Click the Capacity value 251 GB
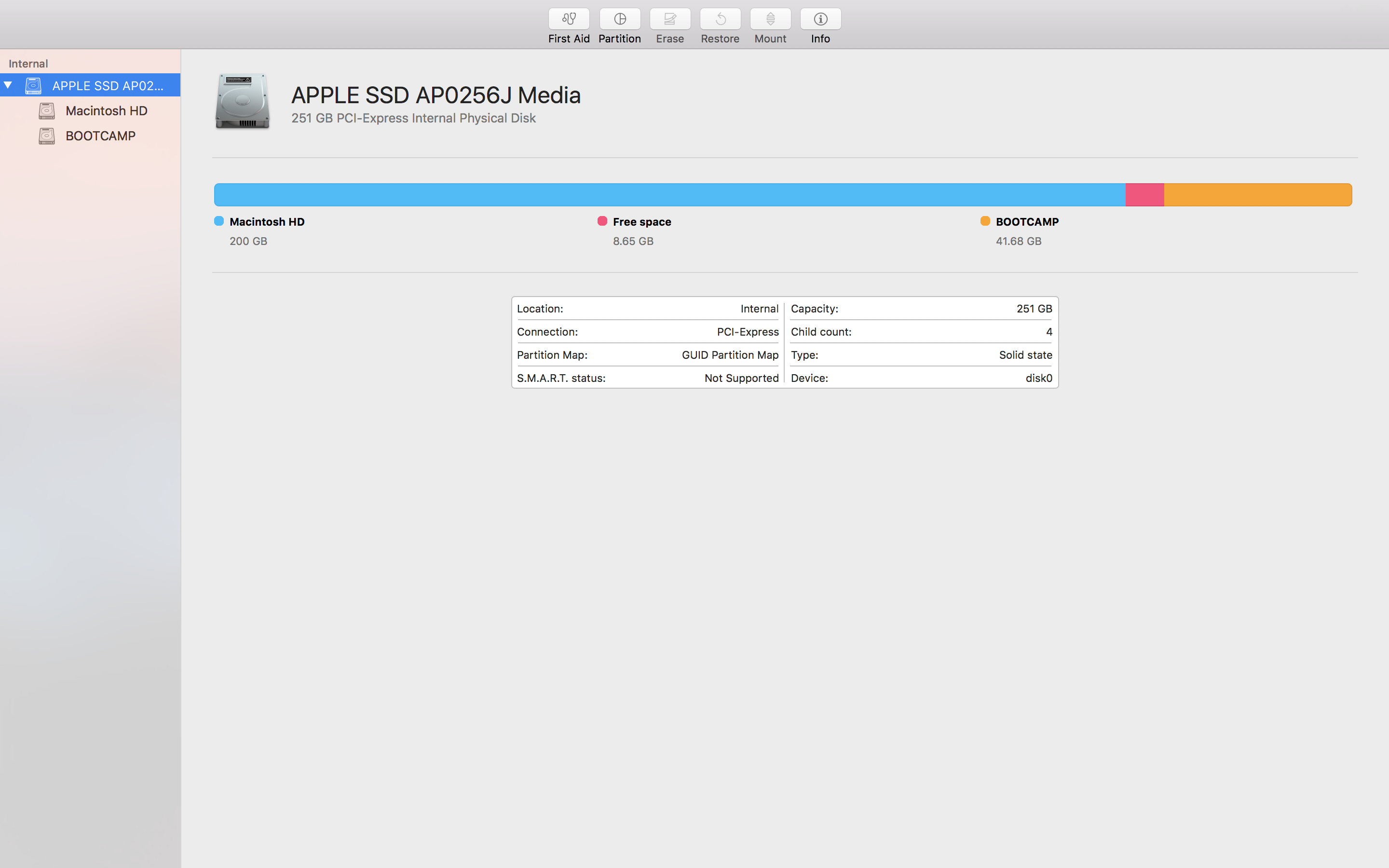 pyautogui.click(x=1035, y=309)
